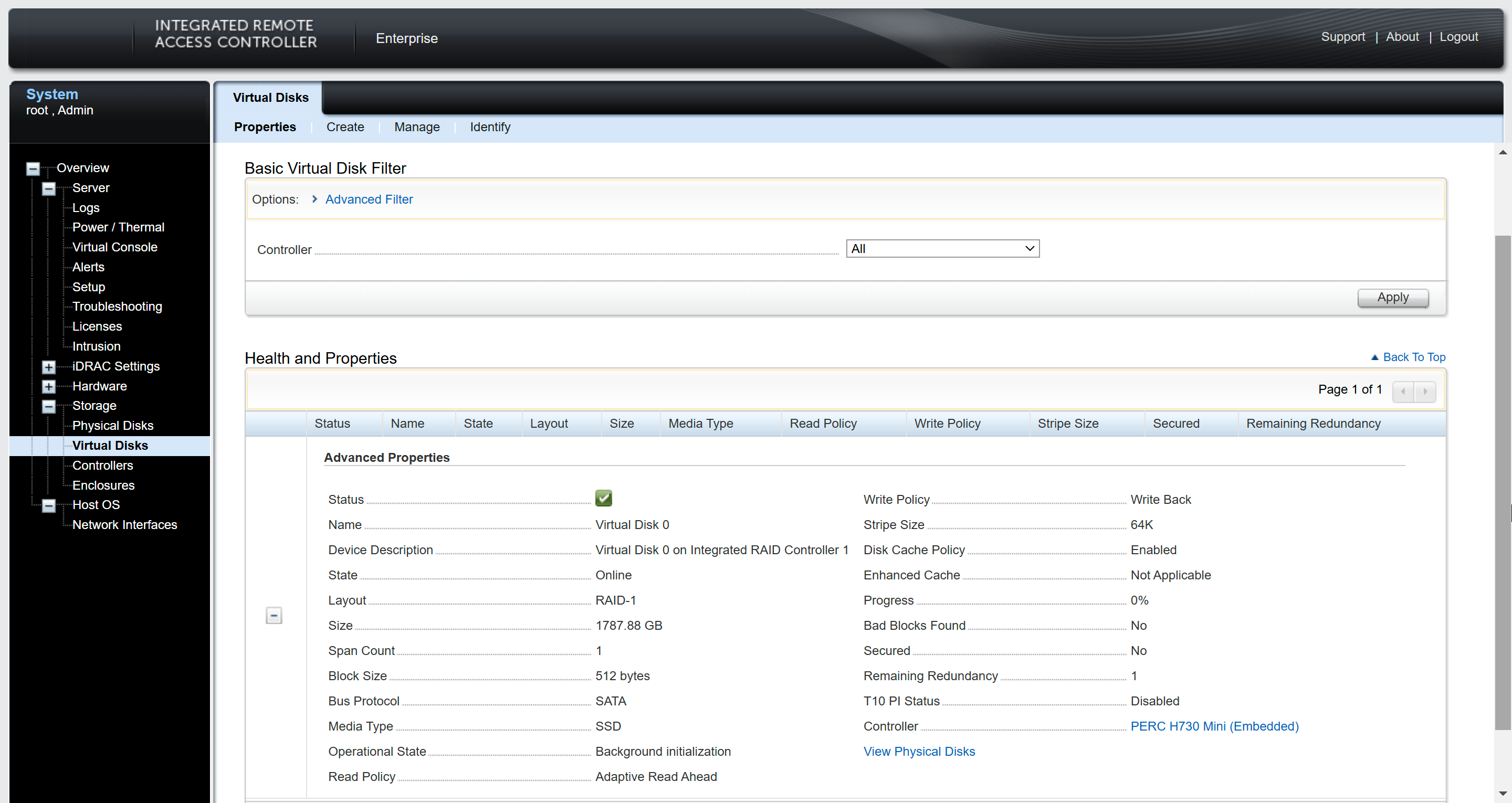Expand the Hardware tree node

pos(49,387)
